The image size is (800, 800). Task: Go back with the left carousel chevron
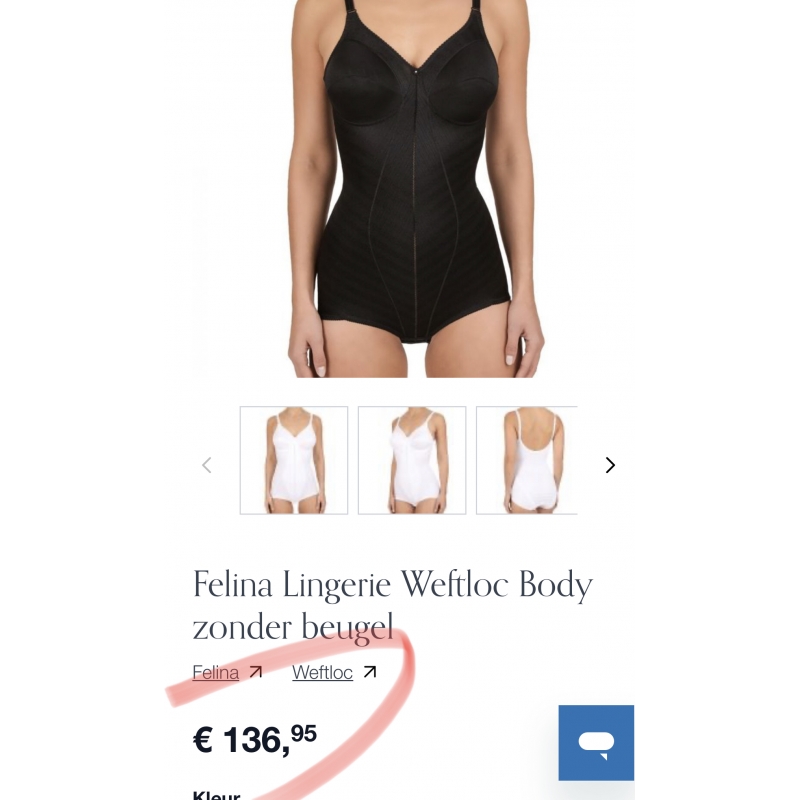(x=207, y=465)
